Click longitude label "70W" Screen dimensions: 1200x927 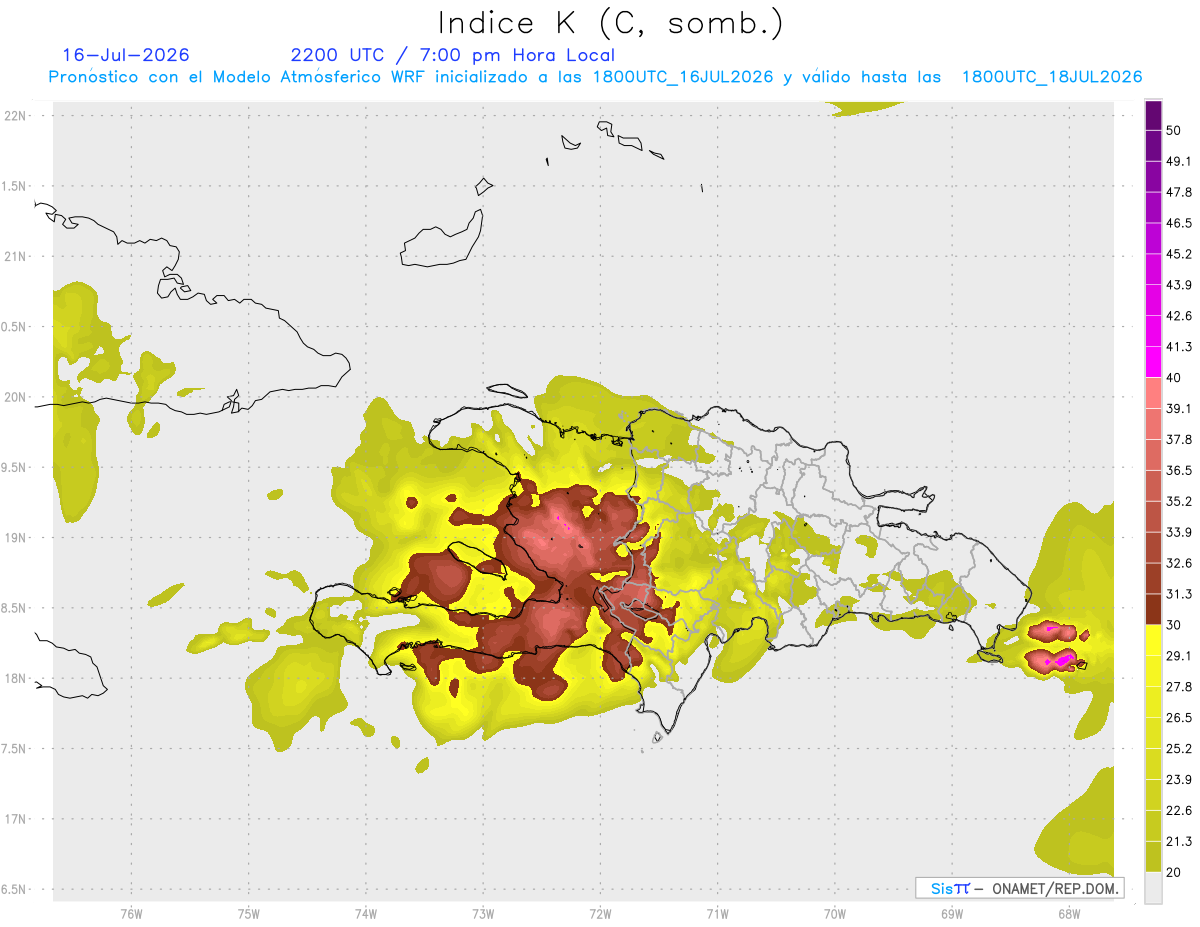tap(834, 914)
